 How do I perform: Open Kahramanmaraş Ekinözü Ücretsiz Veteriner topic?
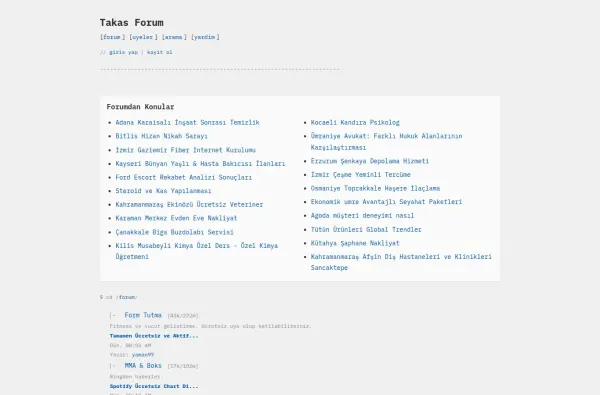click(x=189, y=204)
